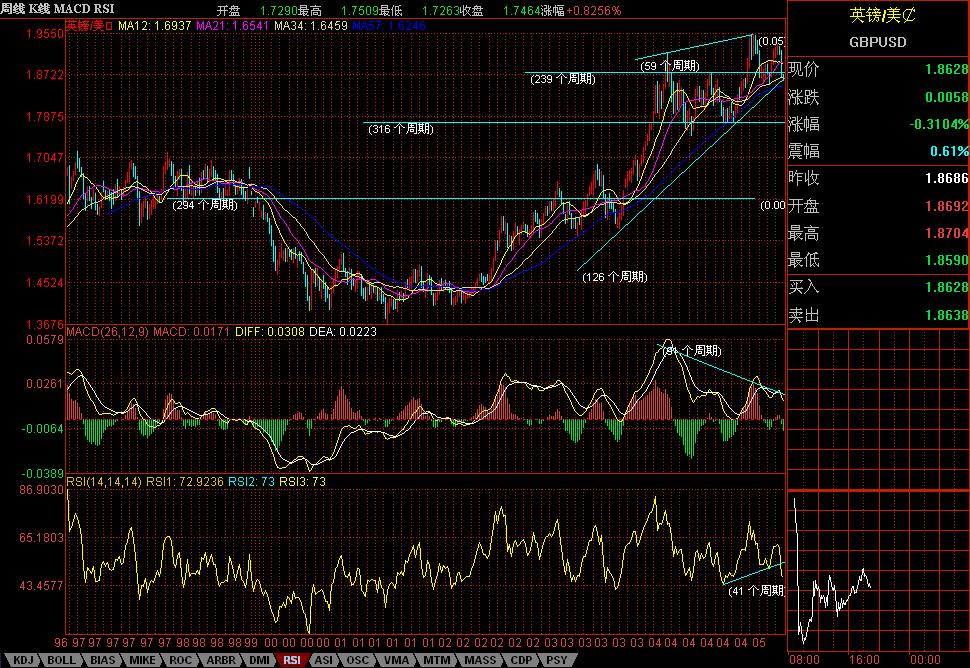
Task: Click the active RSI tab
Action: click(x=292, y=660)
